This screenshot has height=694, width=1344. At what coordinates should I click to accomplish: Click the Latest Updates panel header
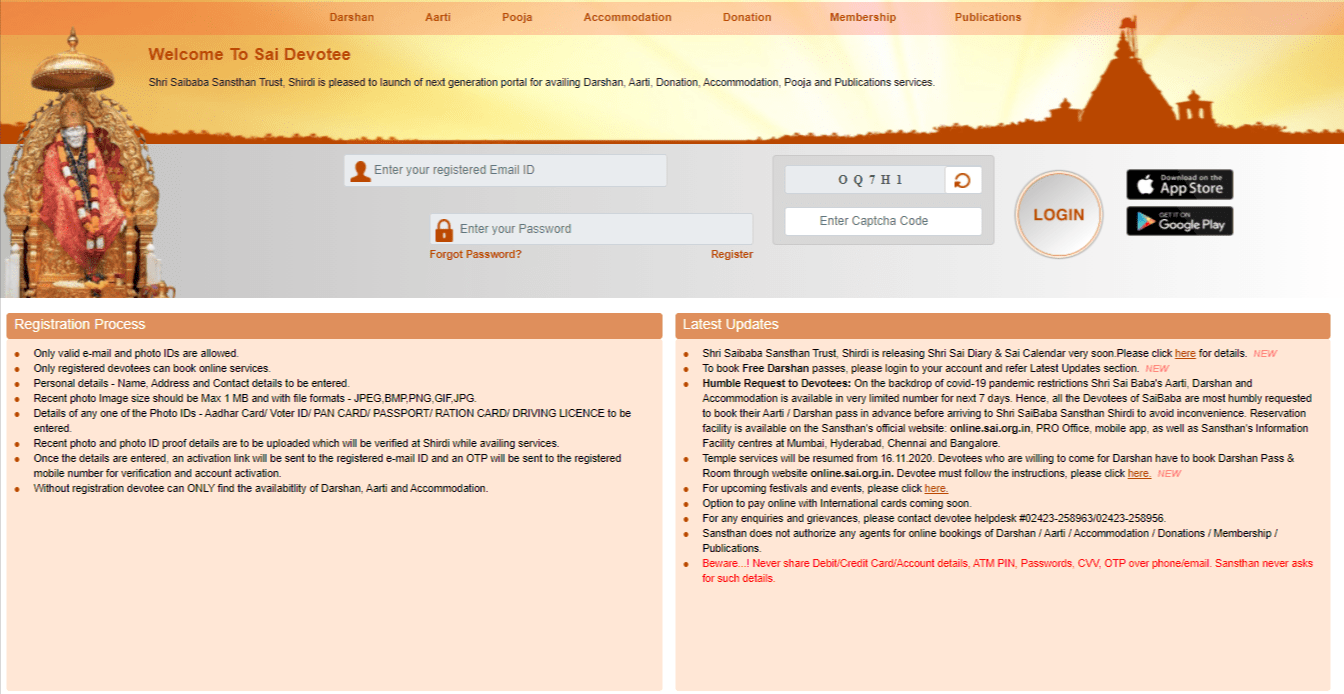[1003, 325]
